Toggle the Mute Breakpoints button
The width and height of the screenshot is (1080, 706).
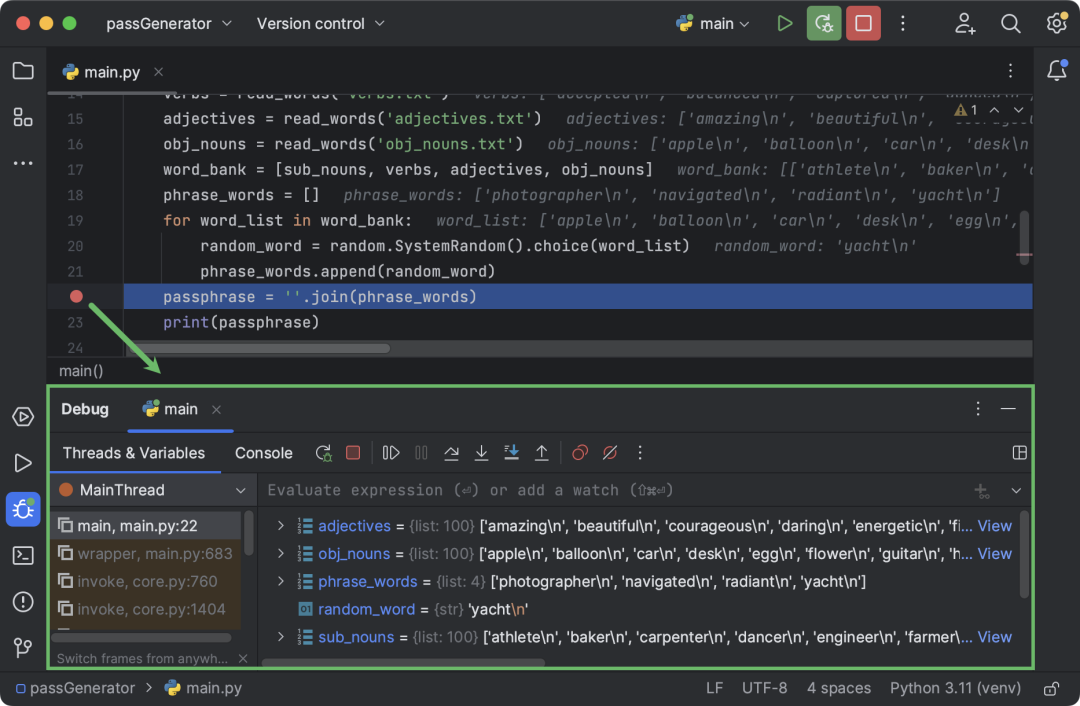[610, 453]
